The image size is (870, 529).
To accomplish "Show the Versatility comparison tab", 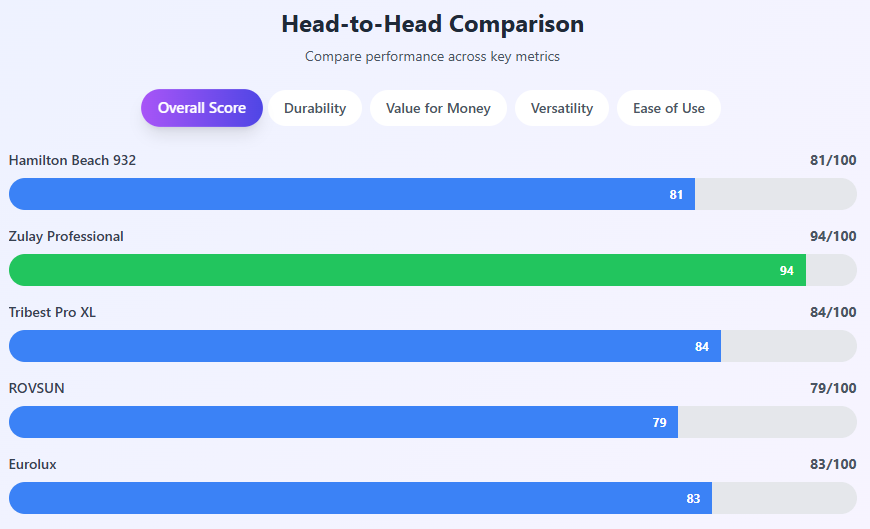I will click(x=562, y=108).
